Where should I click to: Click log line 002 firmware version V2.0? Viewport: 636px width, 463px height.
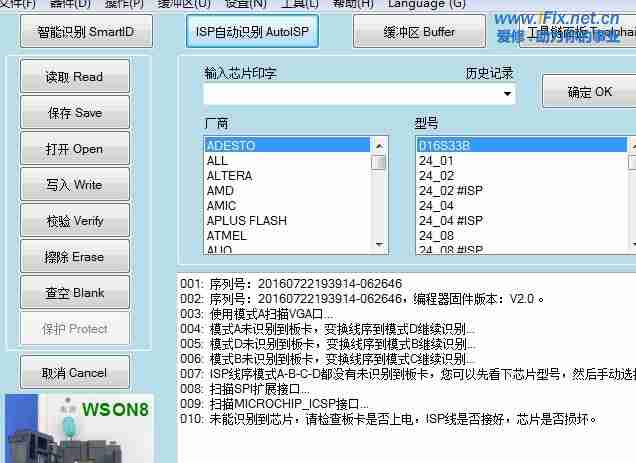point(362,299)
